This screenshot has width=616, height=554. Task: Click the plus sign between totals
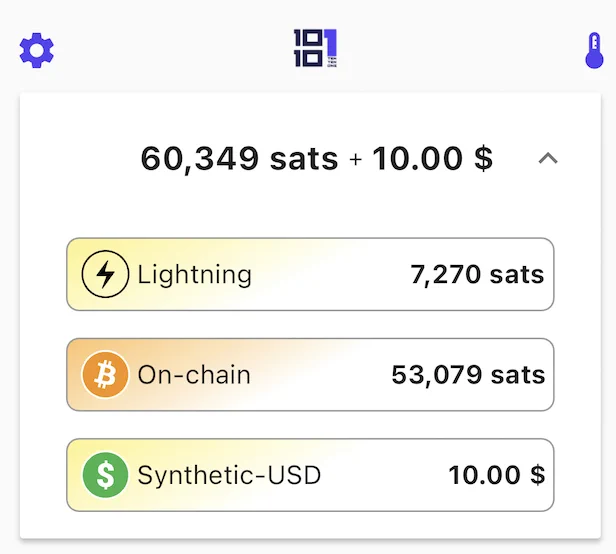pos(355,159)
